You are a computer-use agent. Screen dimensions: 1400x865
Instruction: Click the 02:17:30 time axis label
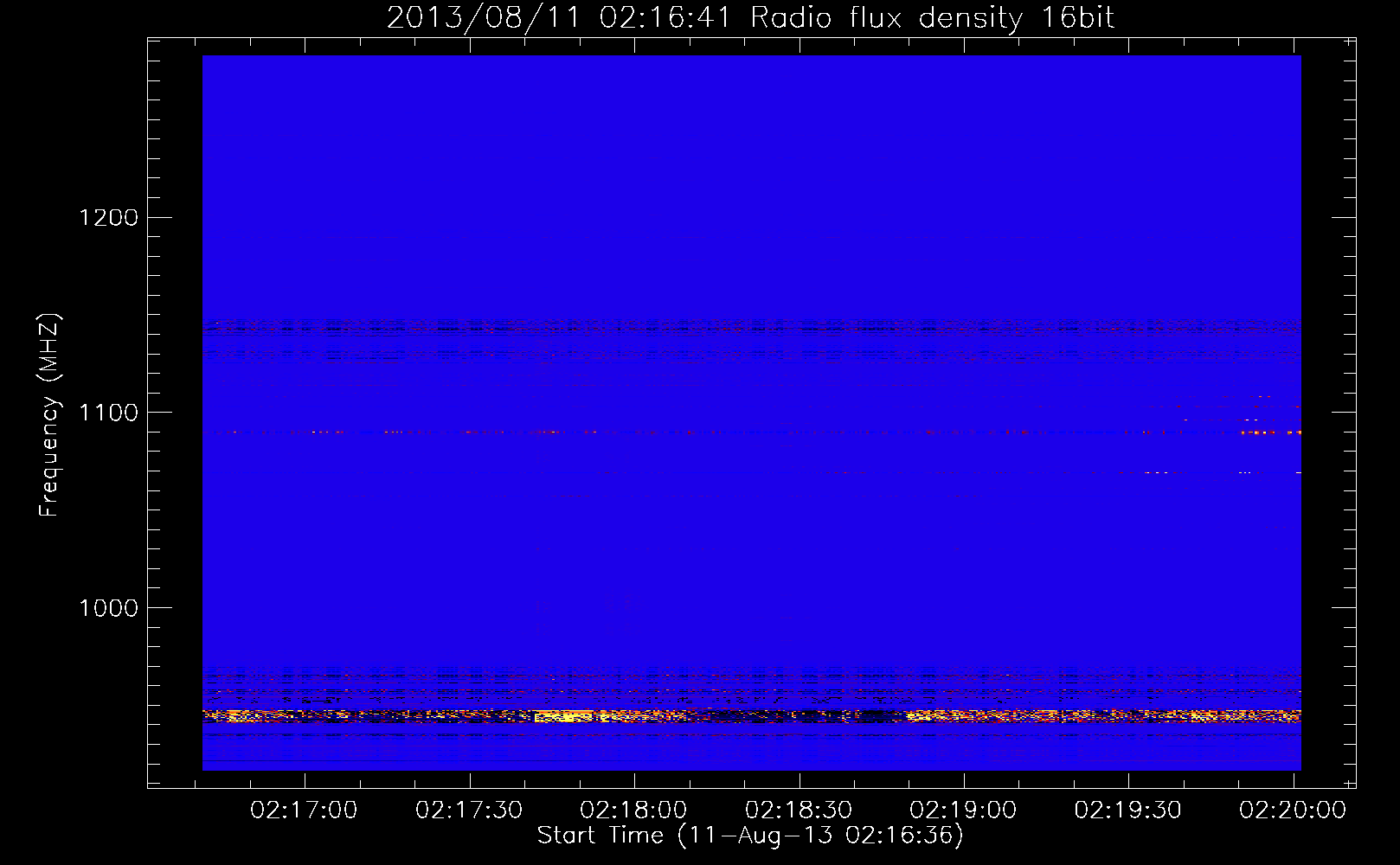(x=469, y=811)
